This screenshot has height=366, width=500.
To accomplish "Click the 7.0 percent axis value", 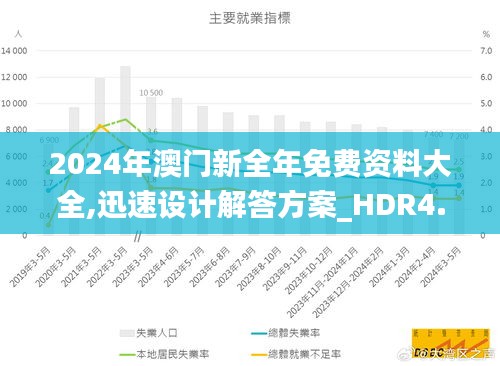I will point(486,51).
